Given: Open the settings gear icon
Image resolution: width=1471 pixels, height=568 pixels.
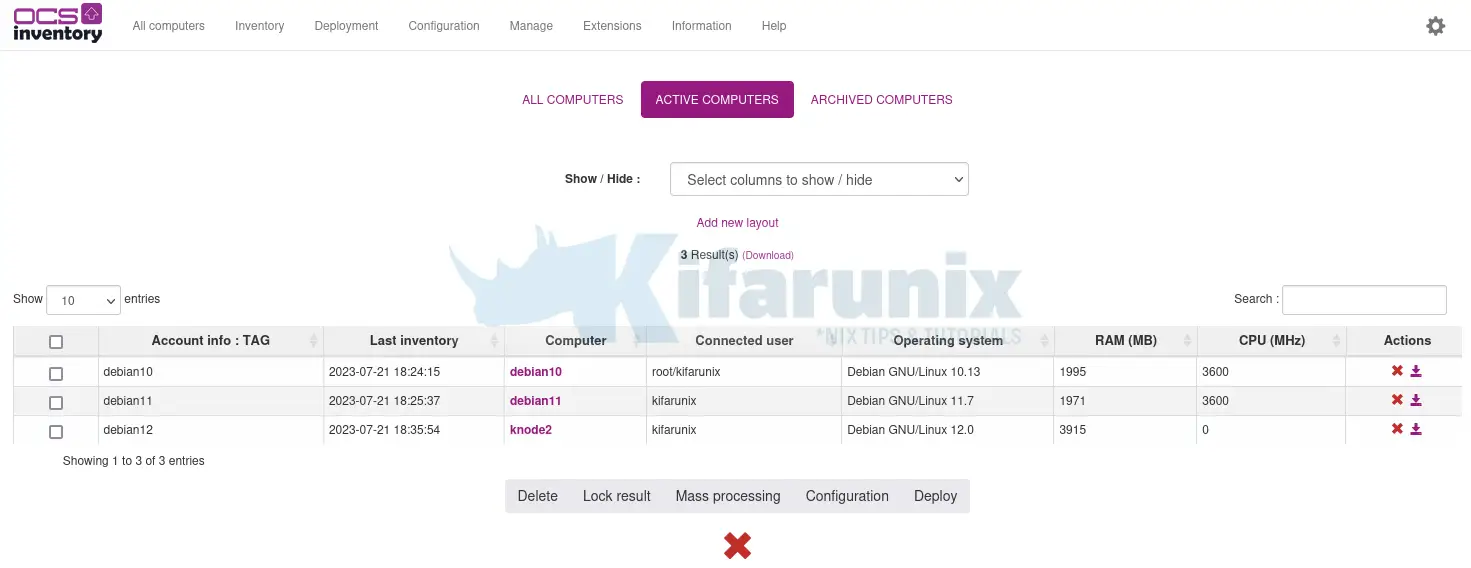Looking at the screenshot, I should click(1435, 26).
